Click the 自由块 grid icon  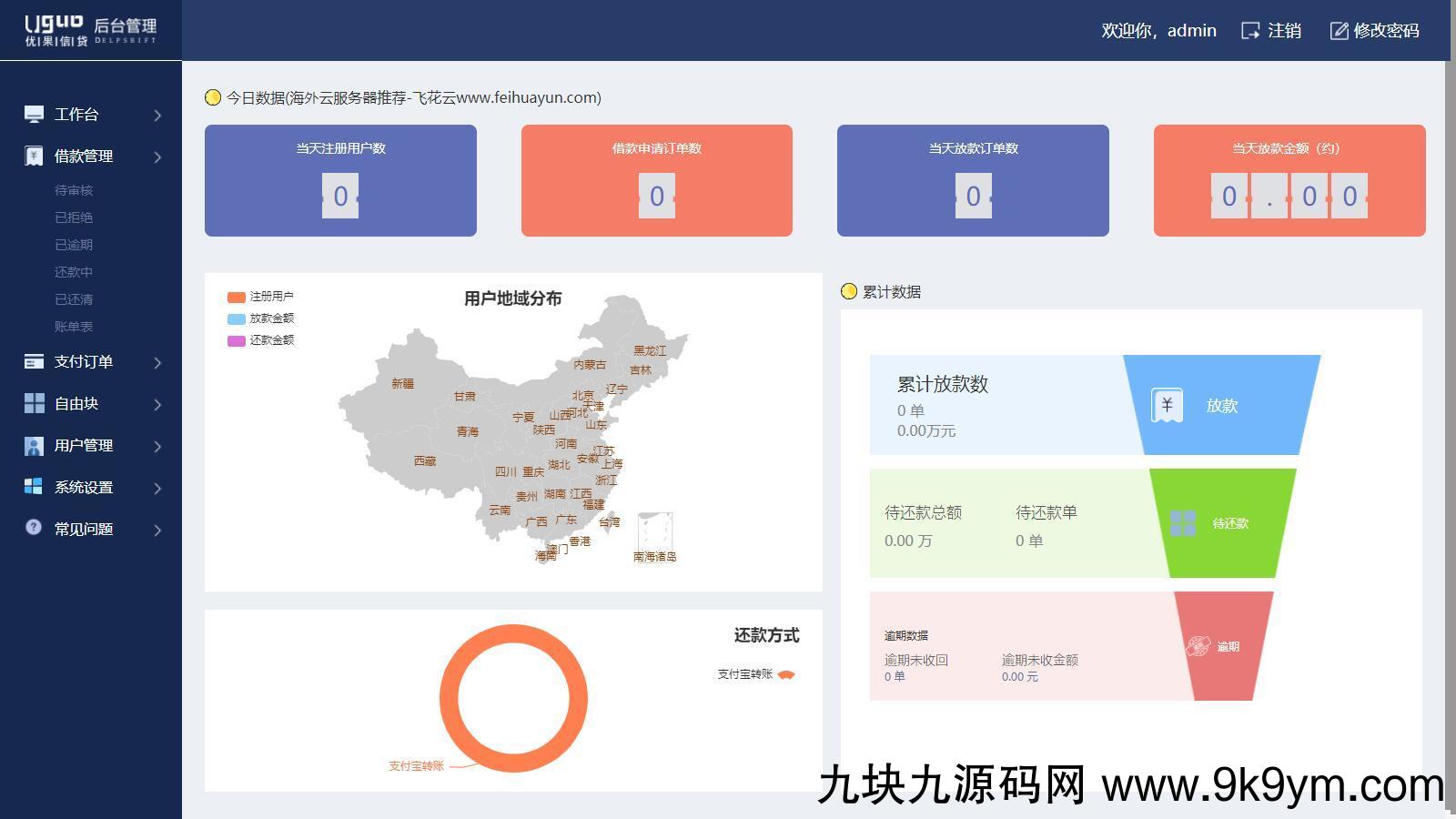coord(34,404)
